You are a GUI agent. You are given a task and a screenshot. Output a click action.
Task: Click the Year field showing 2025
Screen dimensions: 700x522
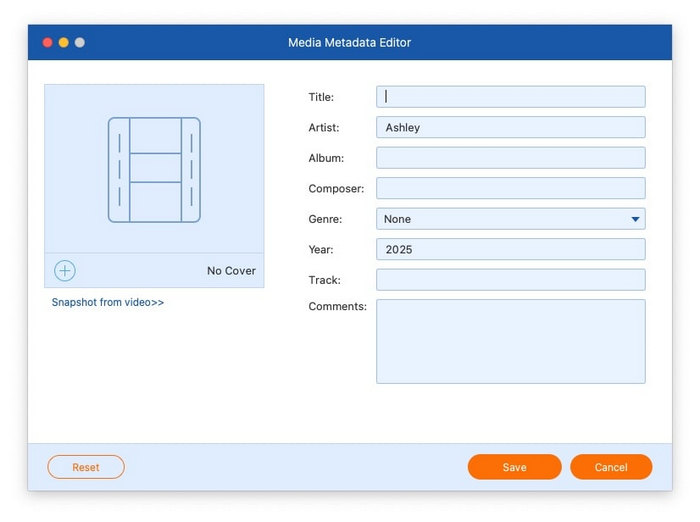coord(510,249)
